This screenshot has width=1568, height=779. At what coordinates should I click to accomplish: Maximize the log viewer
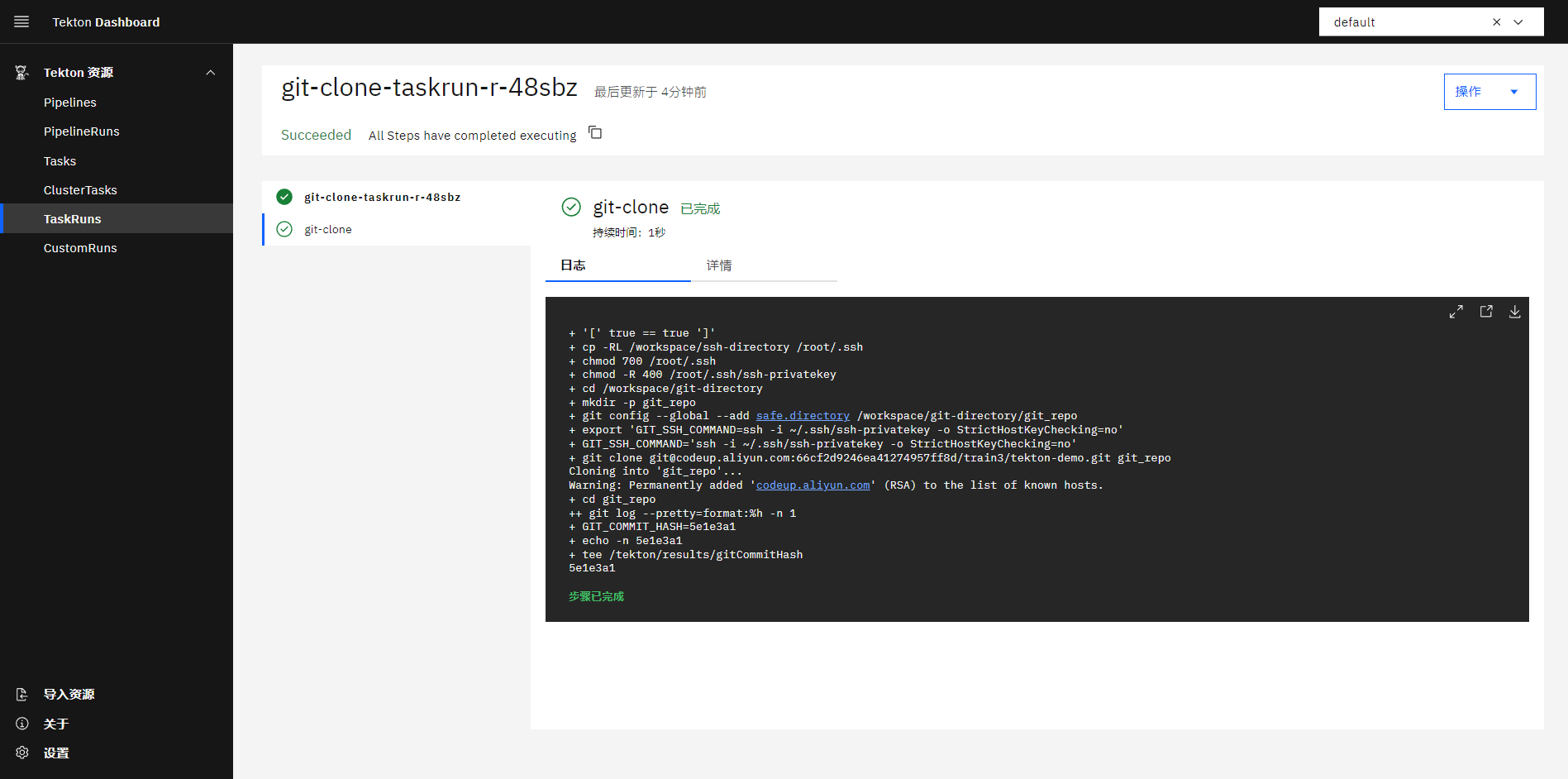1456,312
